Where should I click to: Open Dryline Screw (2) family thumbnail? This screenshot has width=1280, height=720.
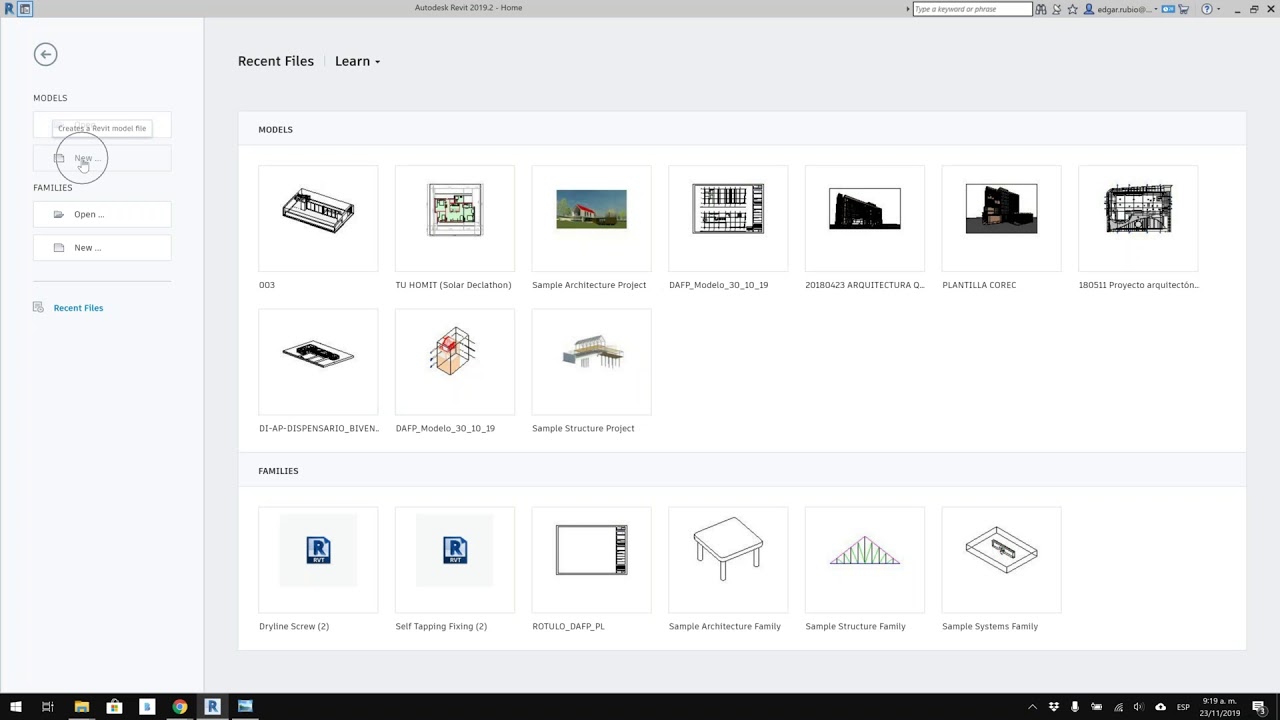coord(318,559)
